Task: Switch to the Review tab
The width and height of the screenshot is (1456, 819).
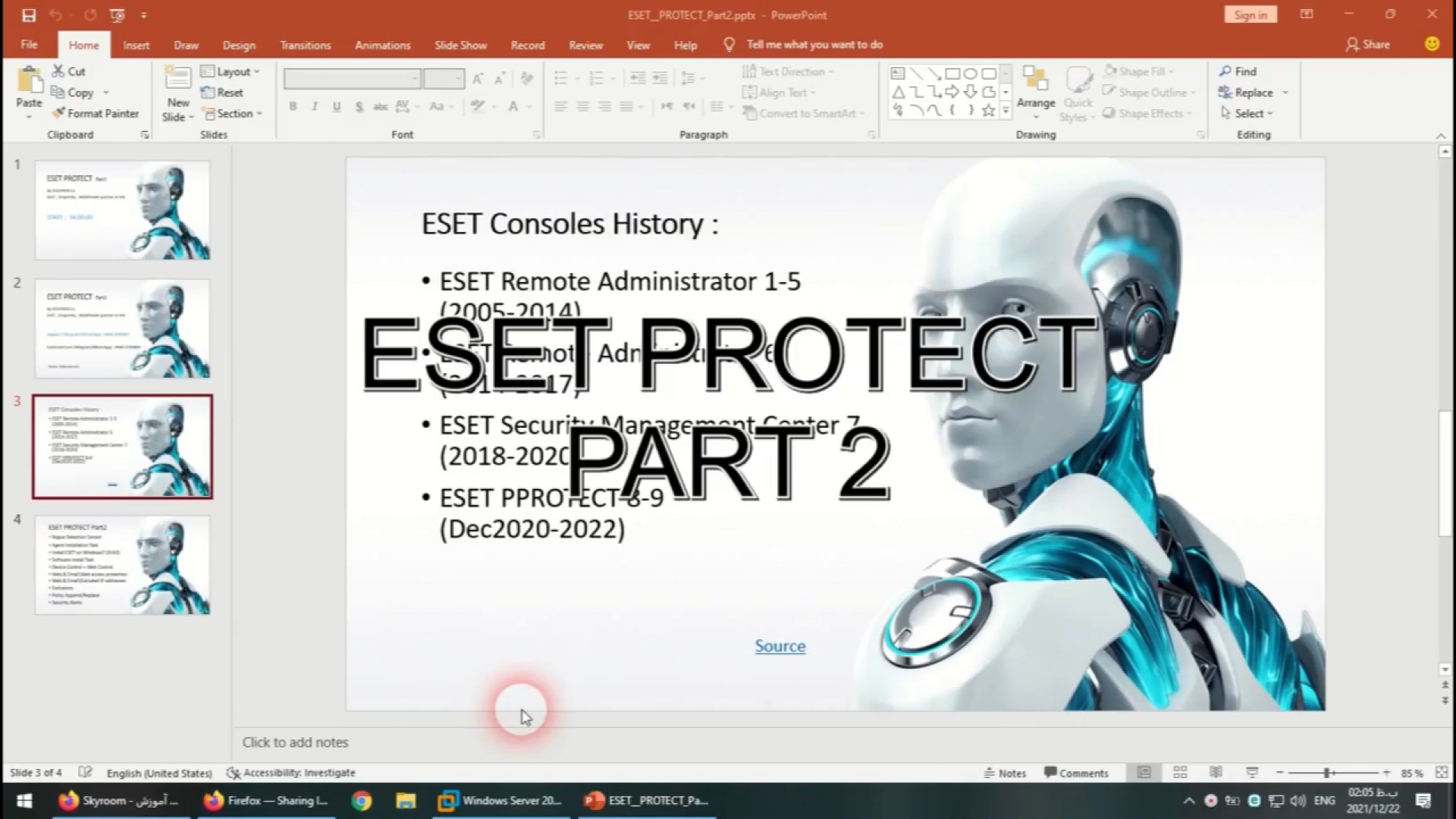Action: click(585, 45)
